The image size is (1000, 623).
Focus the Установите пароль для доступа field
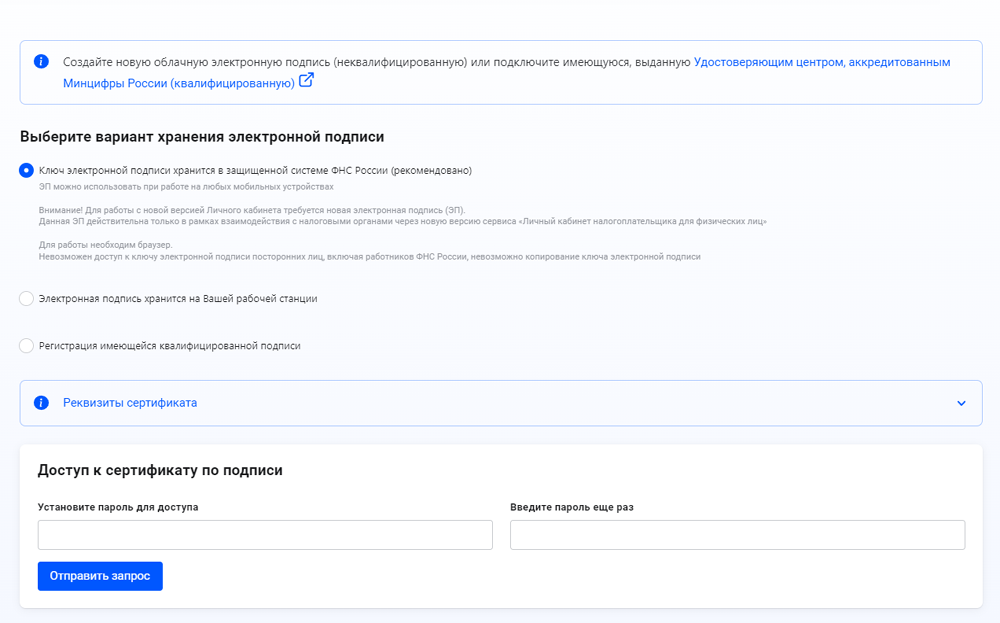click(265, 535)
